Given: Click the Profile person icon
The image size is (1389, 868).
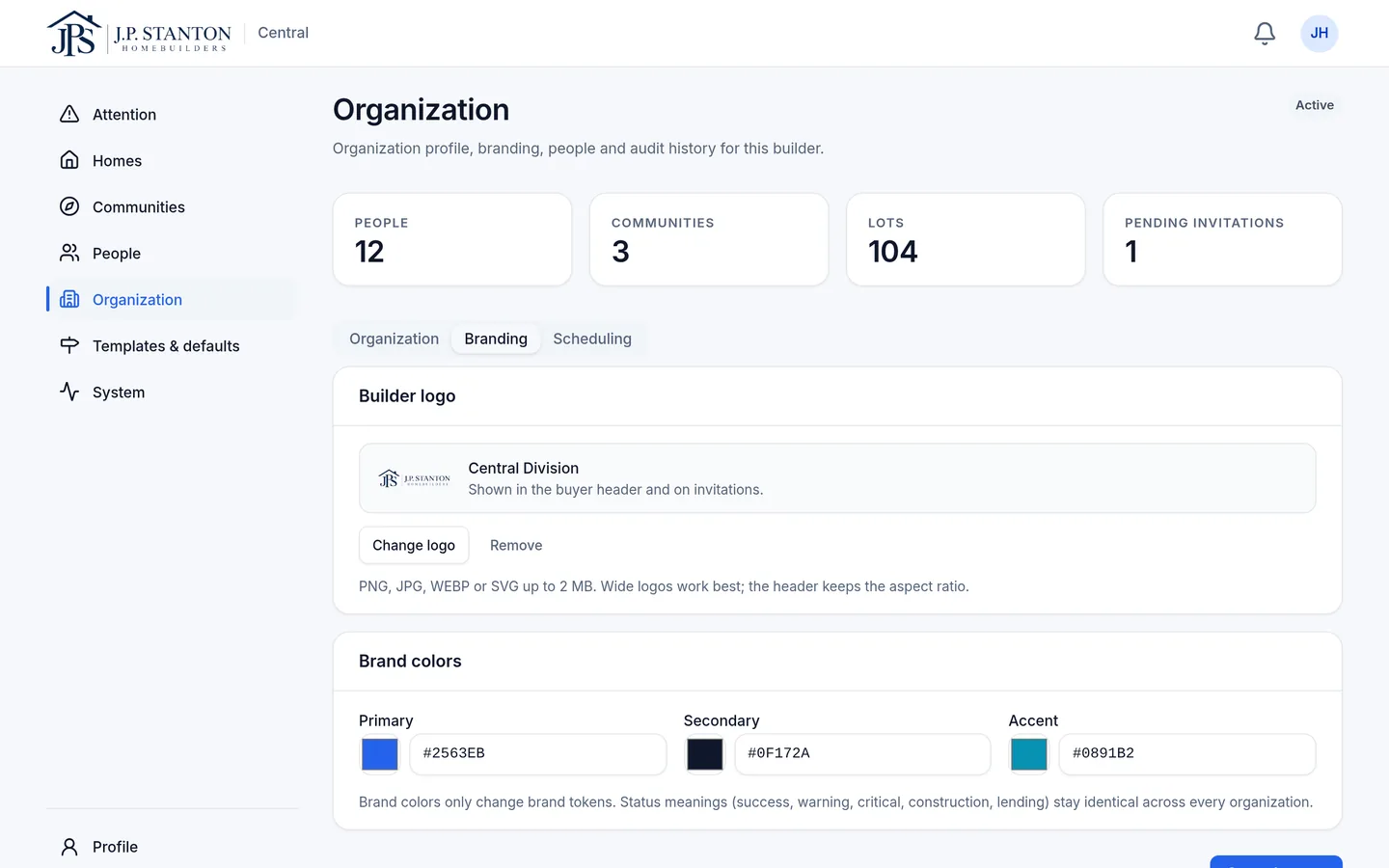Looking at the screenshot, I should (69, 847).
